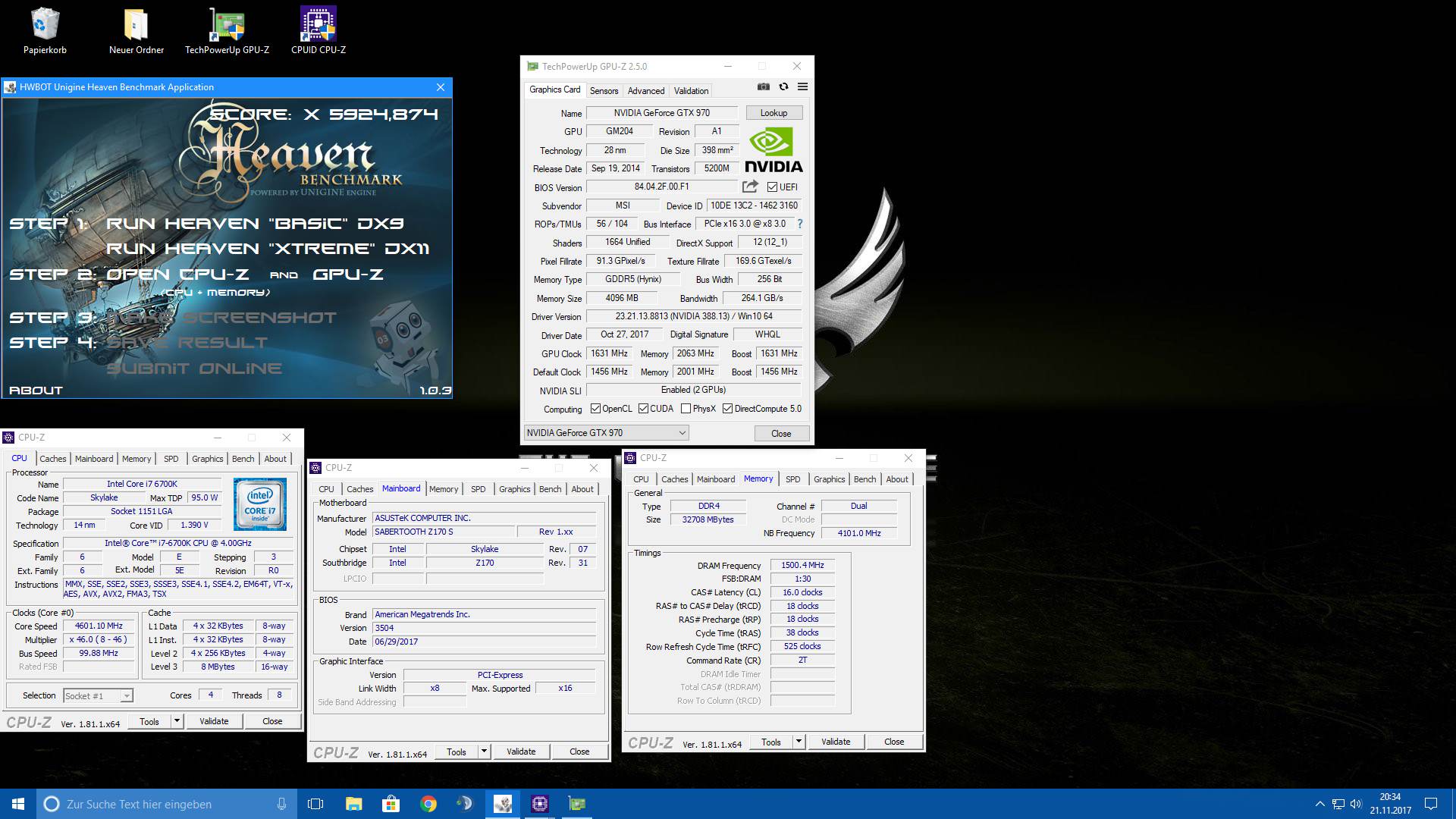Image resolution: width=1456 pixels, height=819 pixels.
Task: Open the Neuer Ordner folder icon
Action: tap(136, 30)
